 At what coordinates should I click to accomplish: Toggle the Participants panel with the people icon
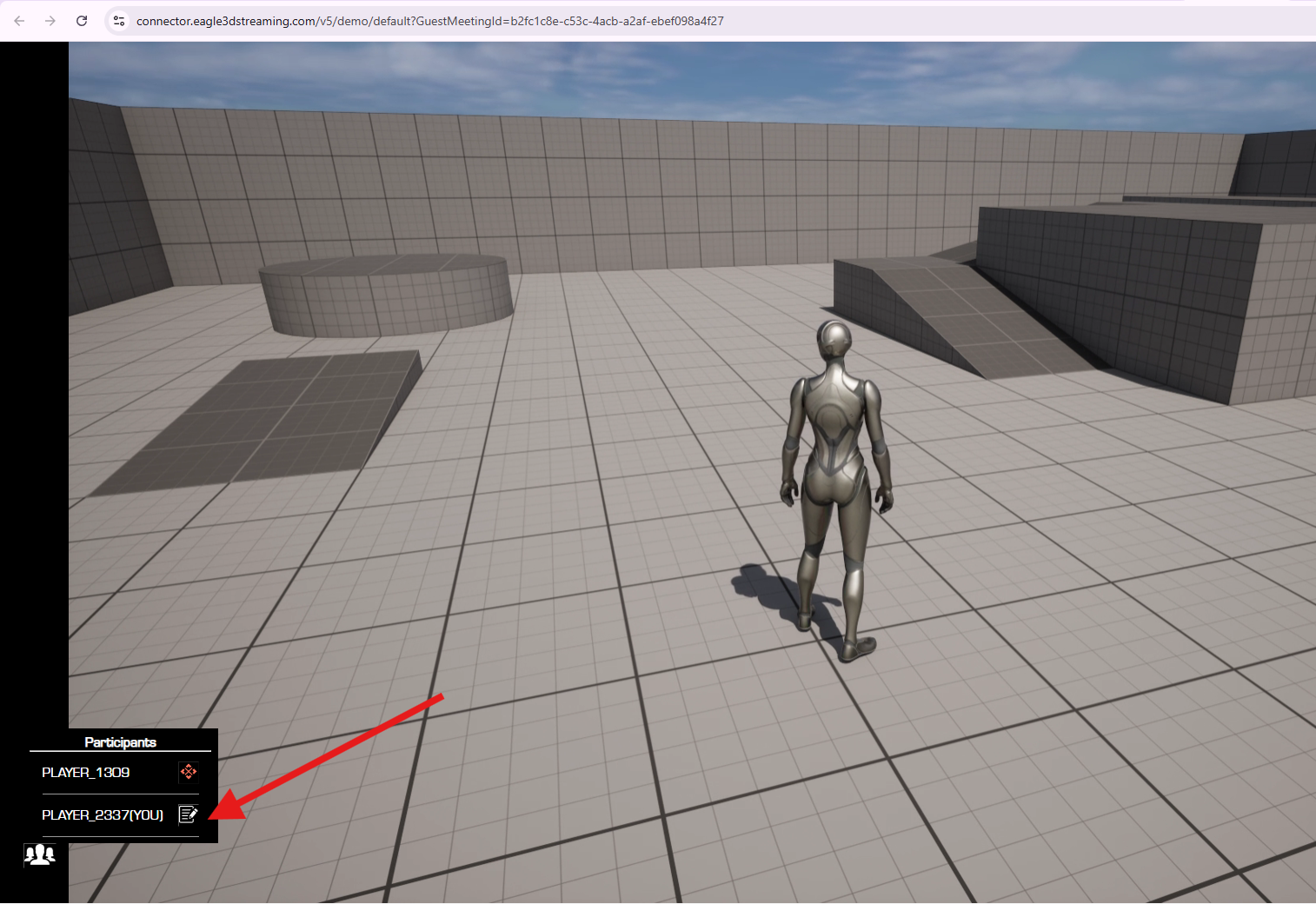click(39, 854)
